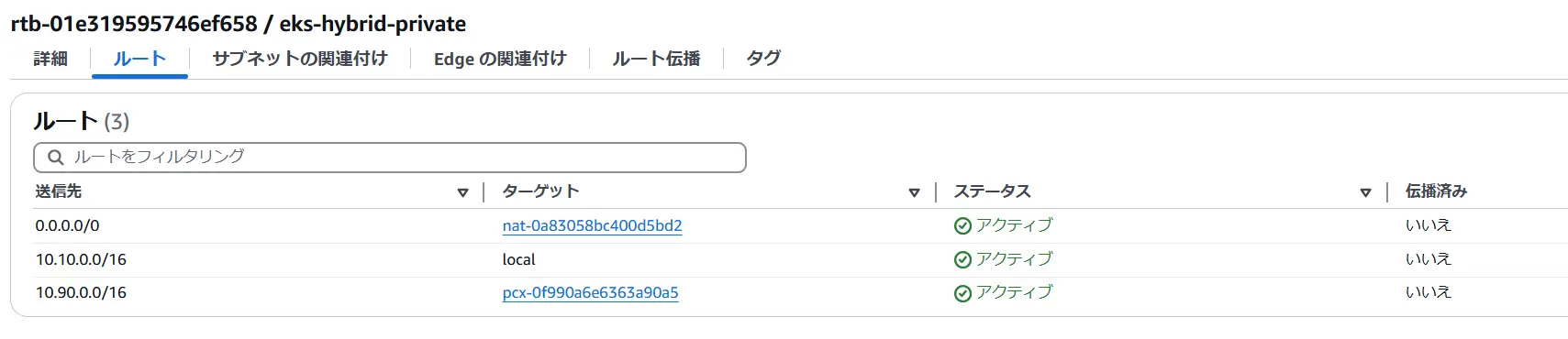Sort by ターゲット column arrow
Screen dimensions: 1568x339
(x=914, y=192)
